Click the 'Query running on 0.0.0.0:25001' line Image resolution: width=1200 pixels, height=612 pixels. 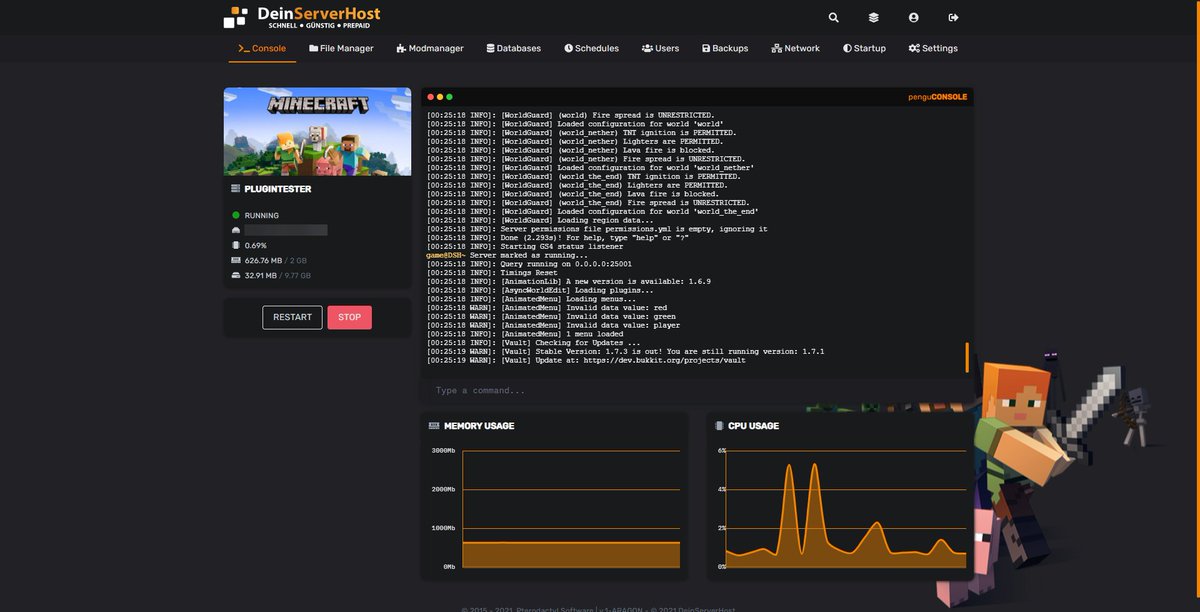tap(529, 264)
